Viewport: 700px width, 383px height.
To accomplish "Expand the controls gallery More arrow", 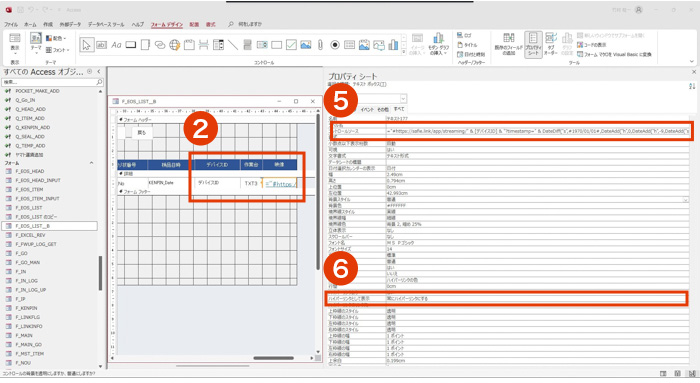I will [x=404, y=52].
